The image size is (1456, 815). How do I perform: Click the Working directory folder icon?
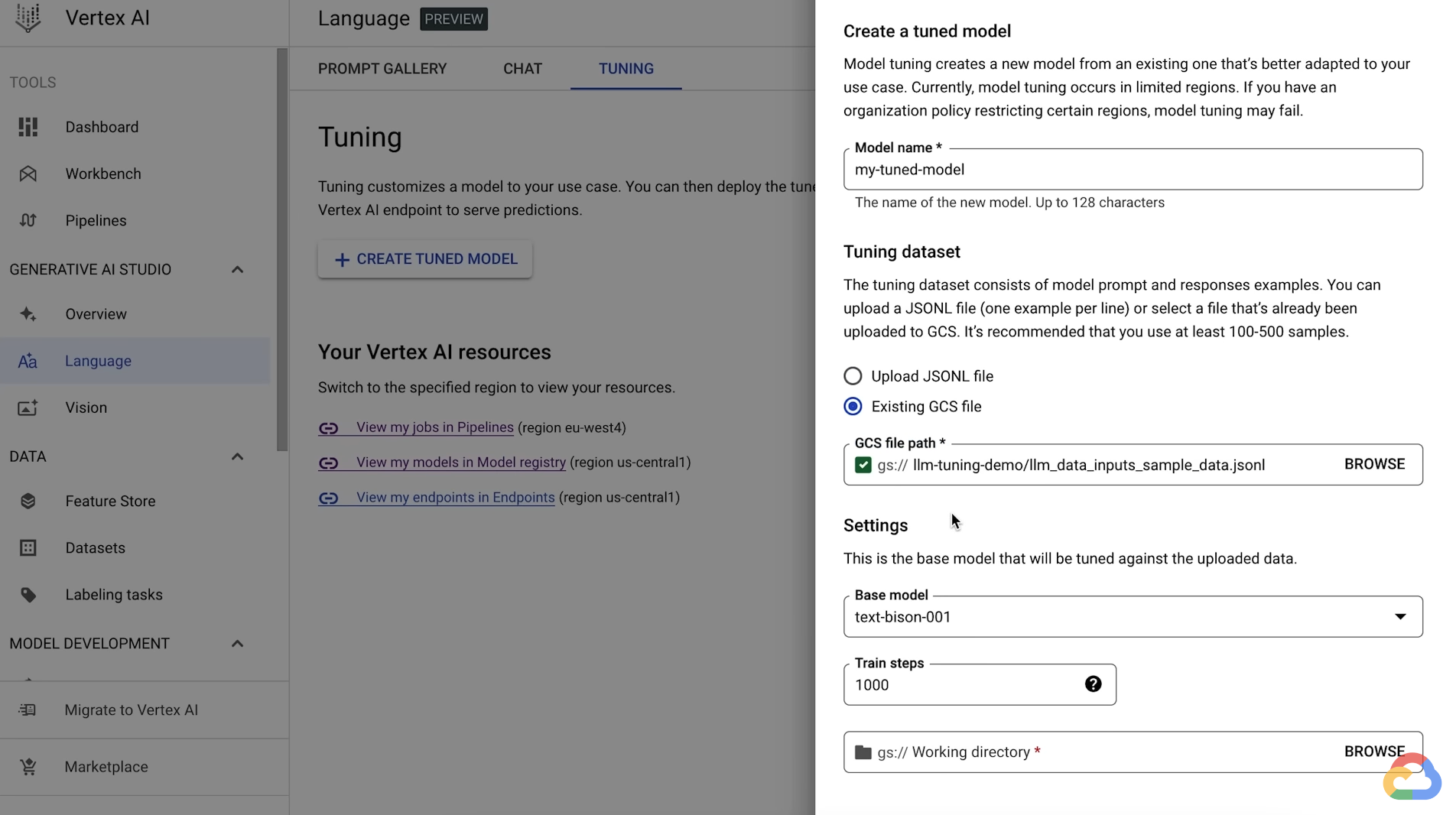coord(863,752)
